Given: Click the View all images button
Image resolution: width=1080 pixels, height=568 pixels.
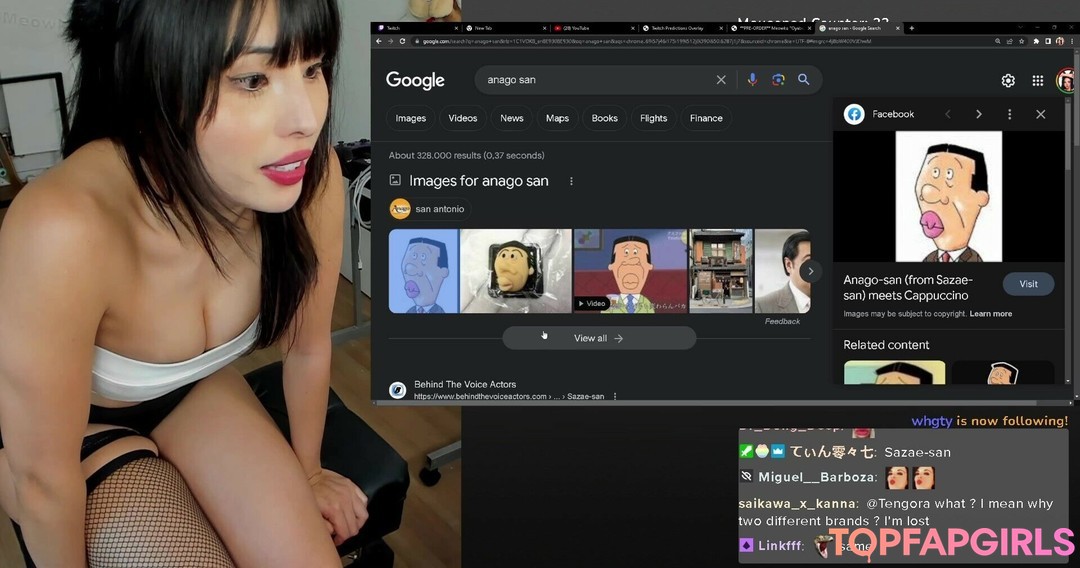Looking at the screenshot, I should (598, 338).
